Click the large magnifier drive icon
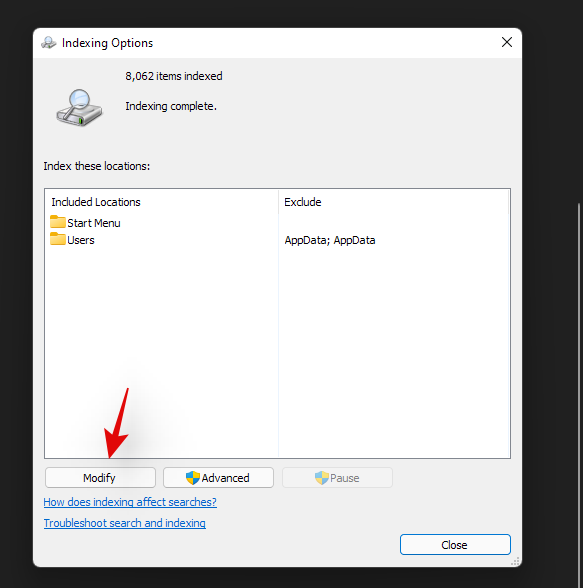Screen dimensions: 583x588 [x=79, y=108]
